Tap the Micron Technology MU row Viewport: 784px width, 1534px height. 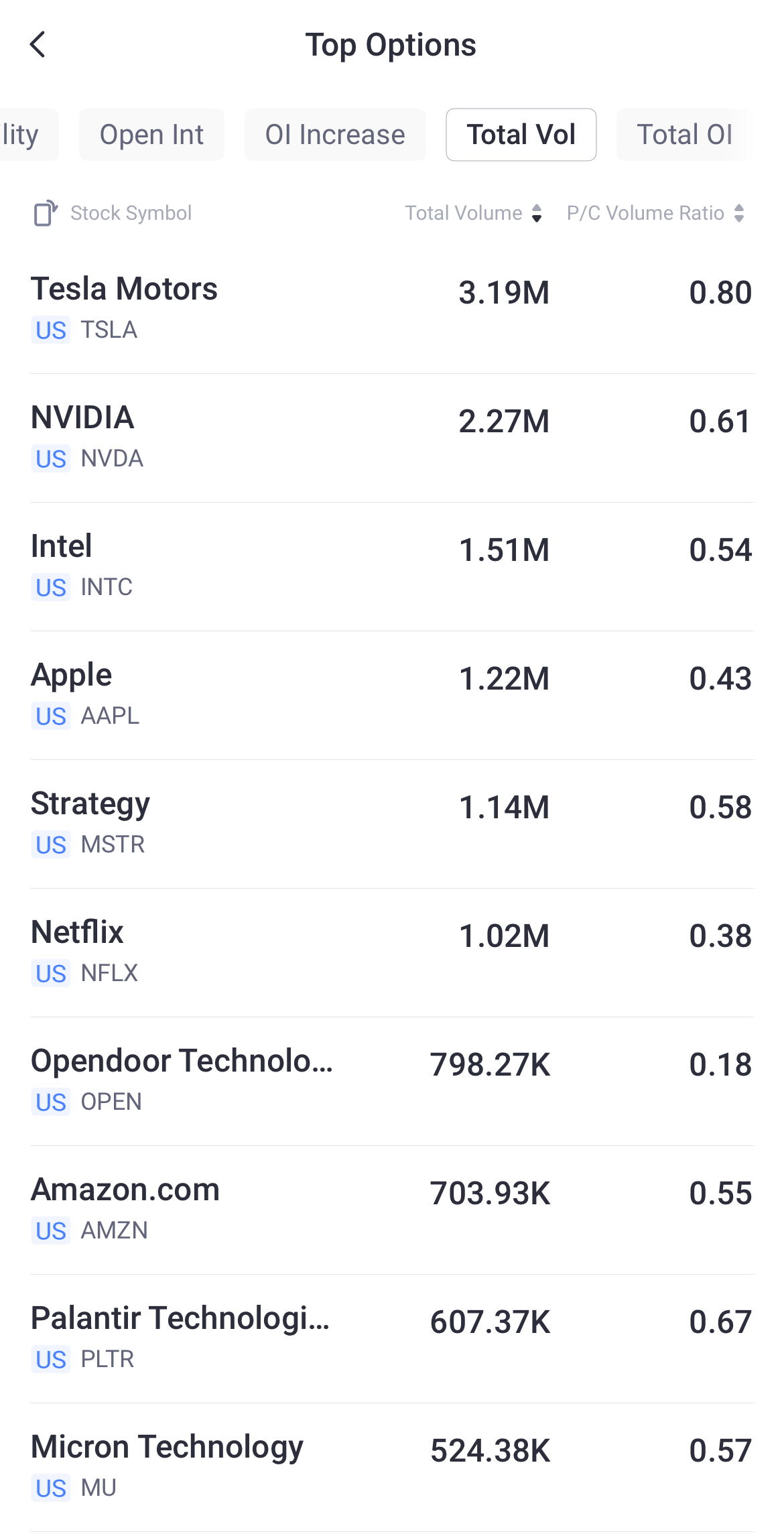(392, 1466)
